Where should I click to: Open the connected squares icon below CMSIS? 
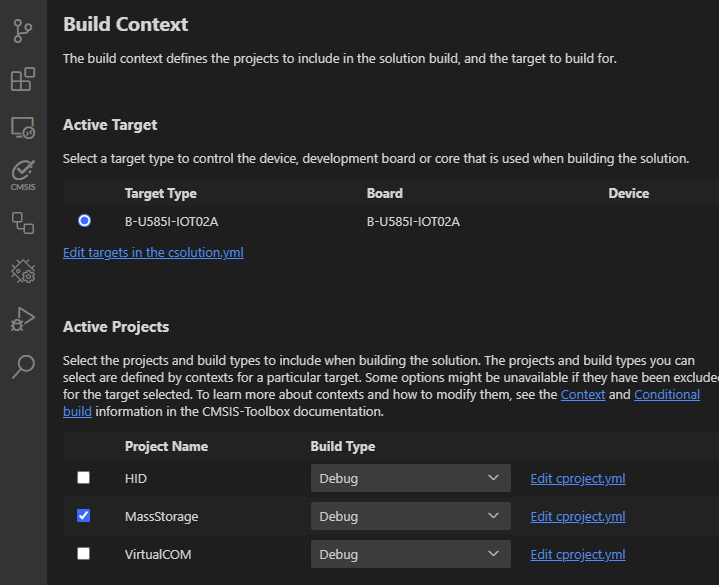pos(22,222)
